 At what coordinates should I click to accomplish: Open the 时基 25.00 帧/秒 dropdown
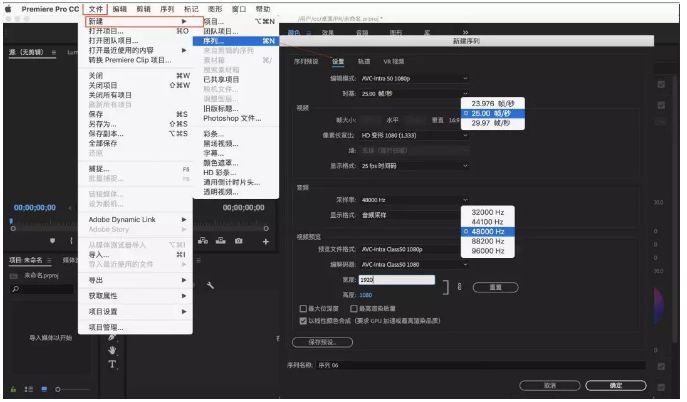tap(414, 94)
